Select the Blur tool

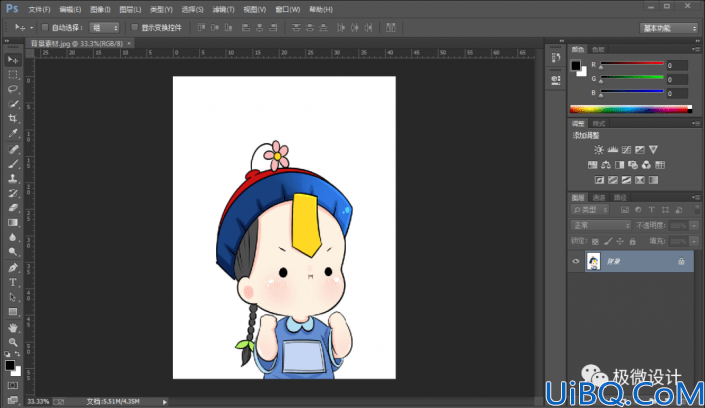[13, 237]
